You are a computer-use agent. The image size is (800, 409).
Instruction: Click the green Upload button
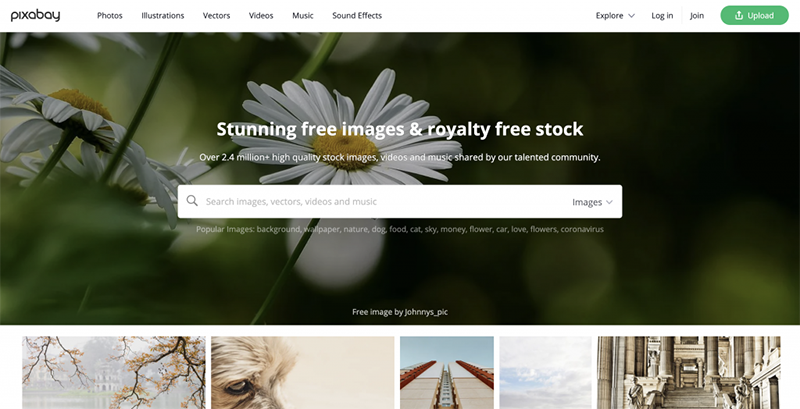click(x=754, y=15)
